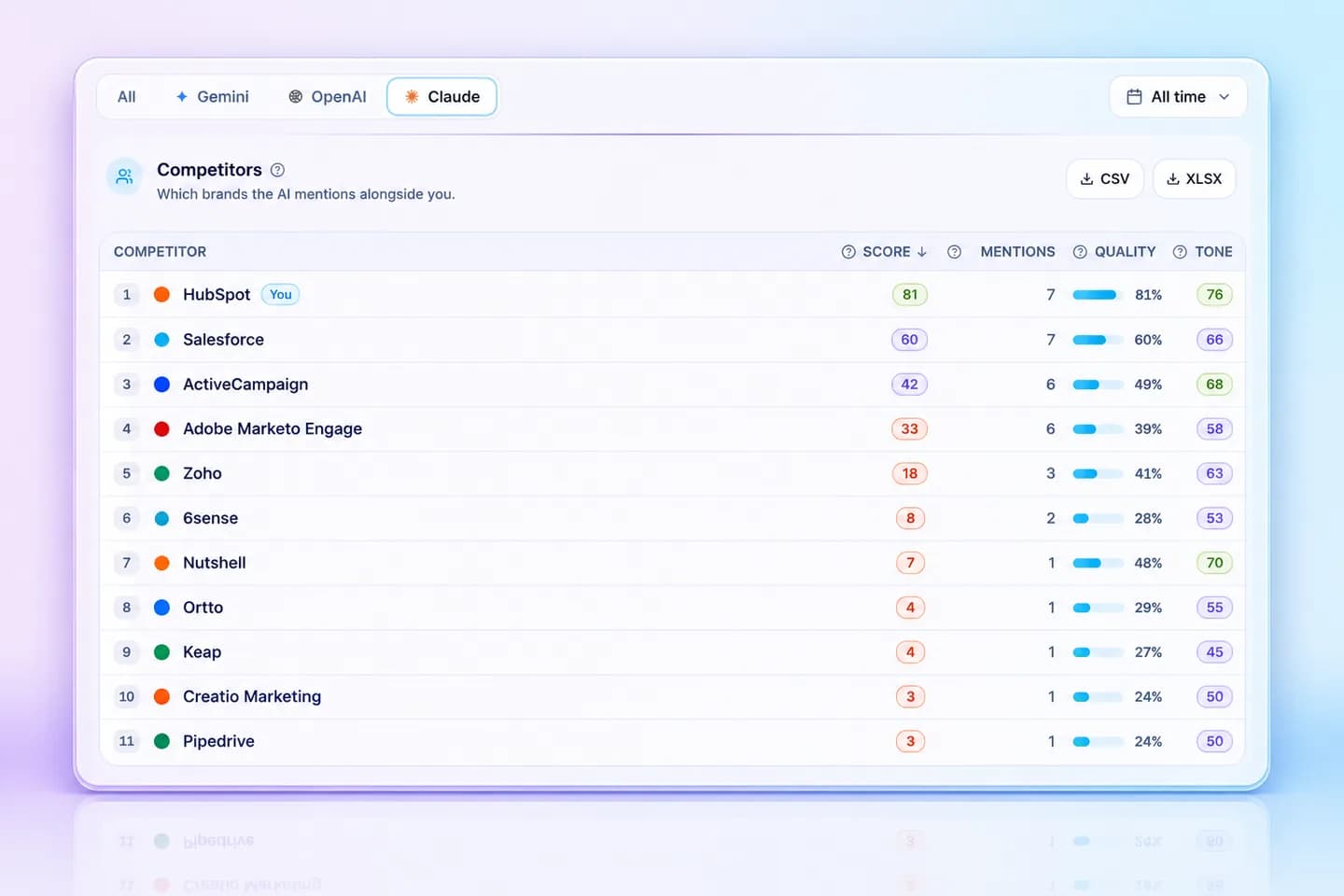The height and width of the screenshot is (896, 1344).
Task: Click the Keap competitor name
Action: point(202,652)
